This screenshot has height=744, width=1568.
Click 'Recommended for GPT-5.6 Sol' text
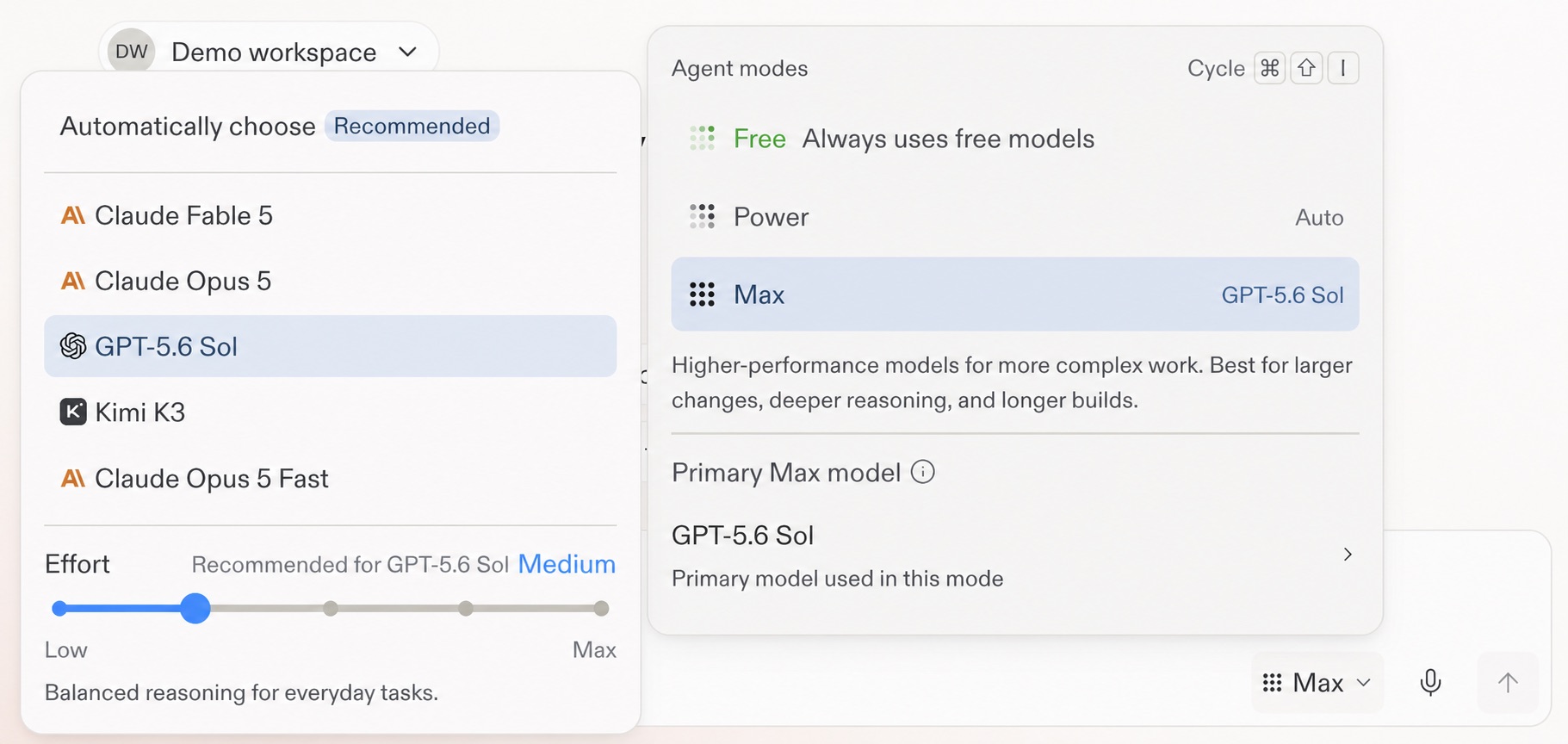[x=350, y=565]
